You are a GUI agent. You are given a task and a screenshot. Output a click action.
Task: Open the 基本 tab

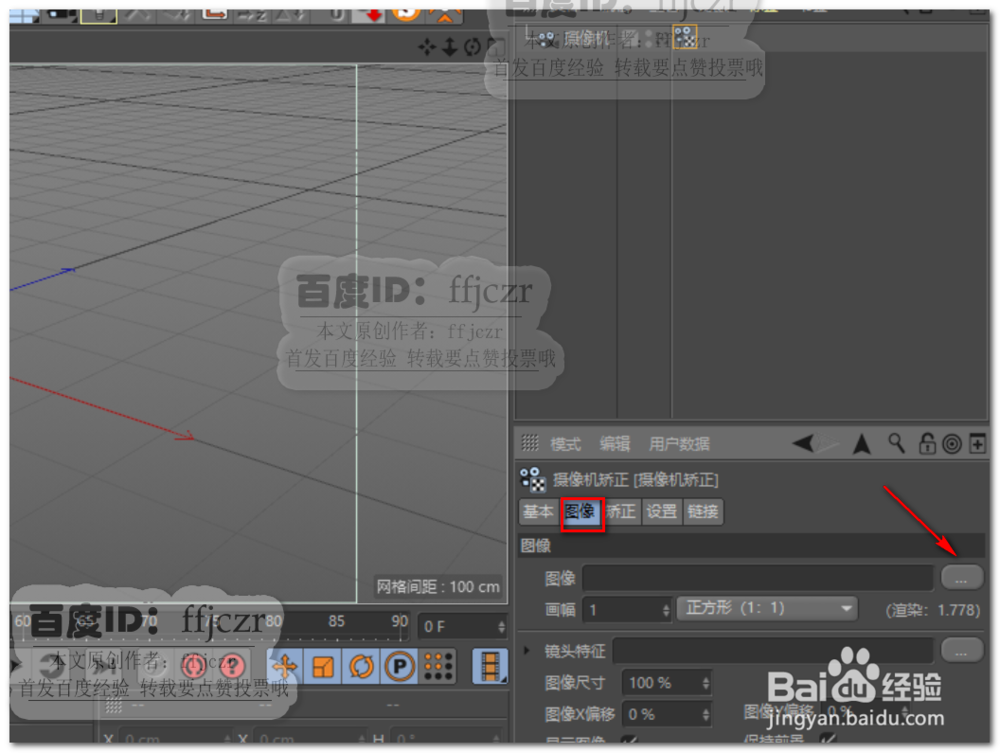(x=538, y=512)
